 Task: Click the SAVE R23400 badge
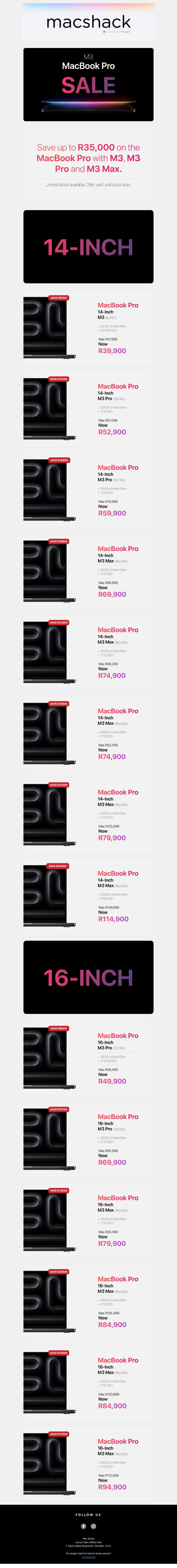58,622
